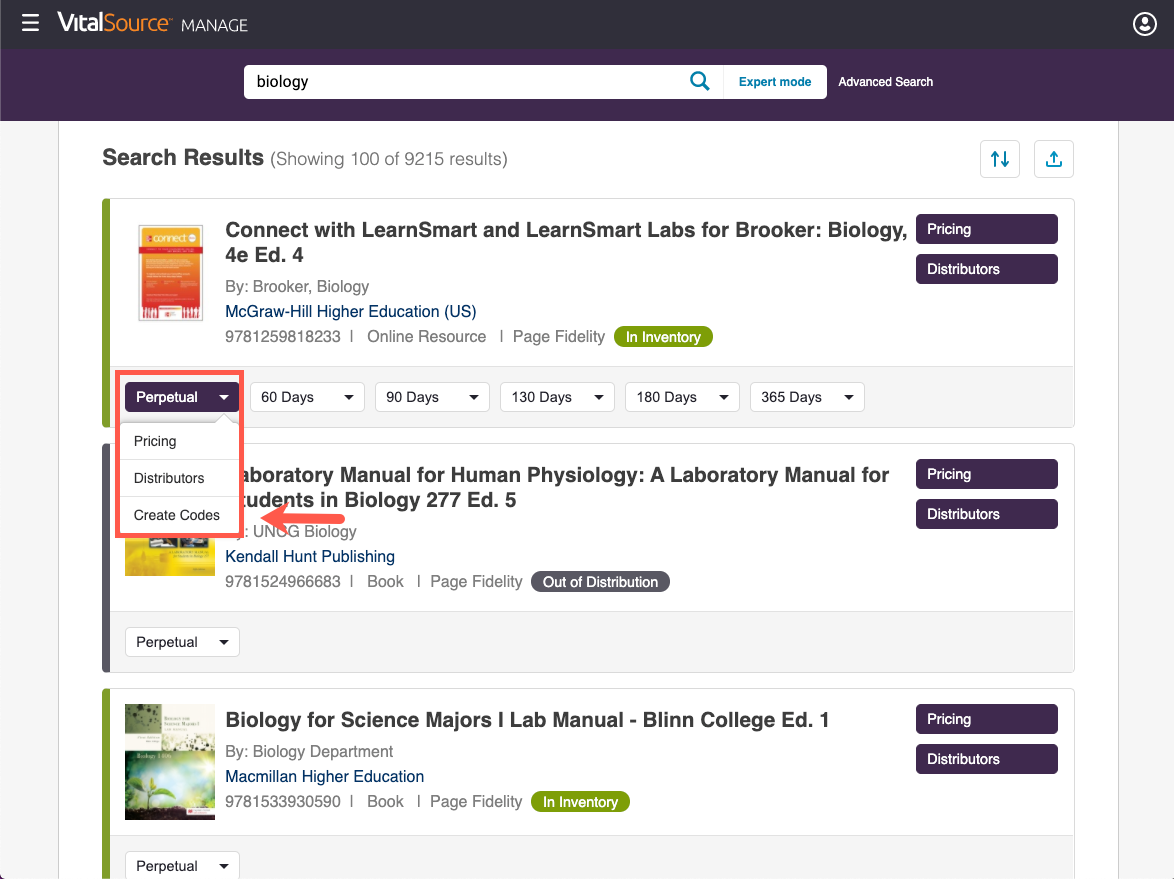Expand the 180 Days dropdown
Image resolution: width=1174 pixels, height=879 pixels.
point(682,397)
